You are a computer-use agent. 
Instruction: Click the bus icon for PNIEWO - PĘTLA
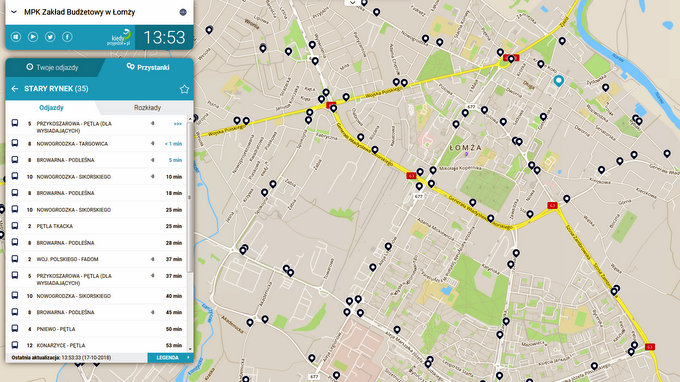(x=15, y=329)
